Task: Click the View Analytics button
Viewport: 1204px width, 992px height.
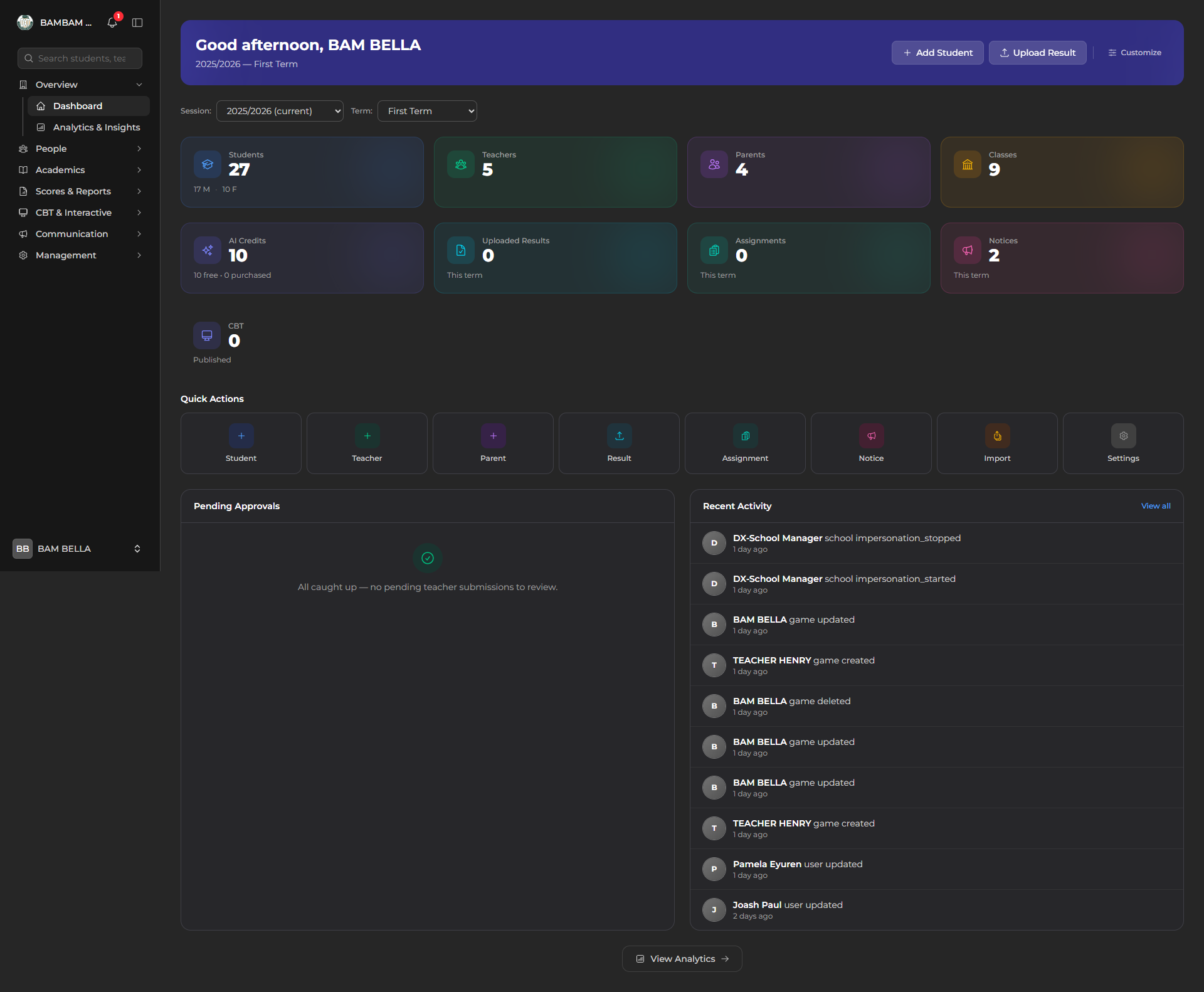Action: click(682, 959)
